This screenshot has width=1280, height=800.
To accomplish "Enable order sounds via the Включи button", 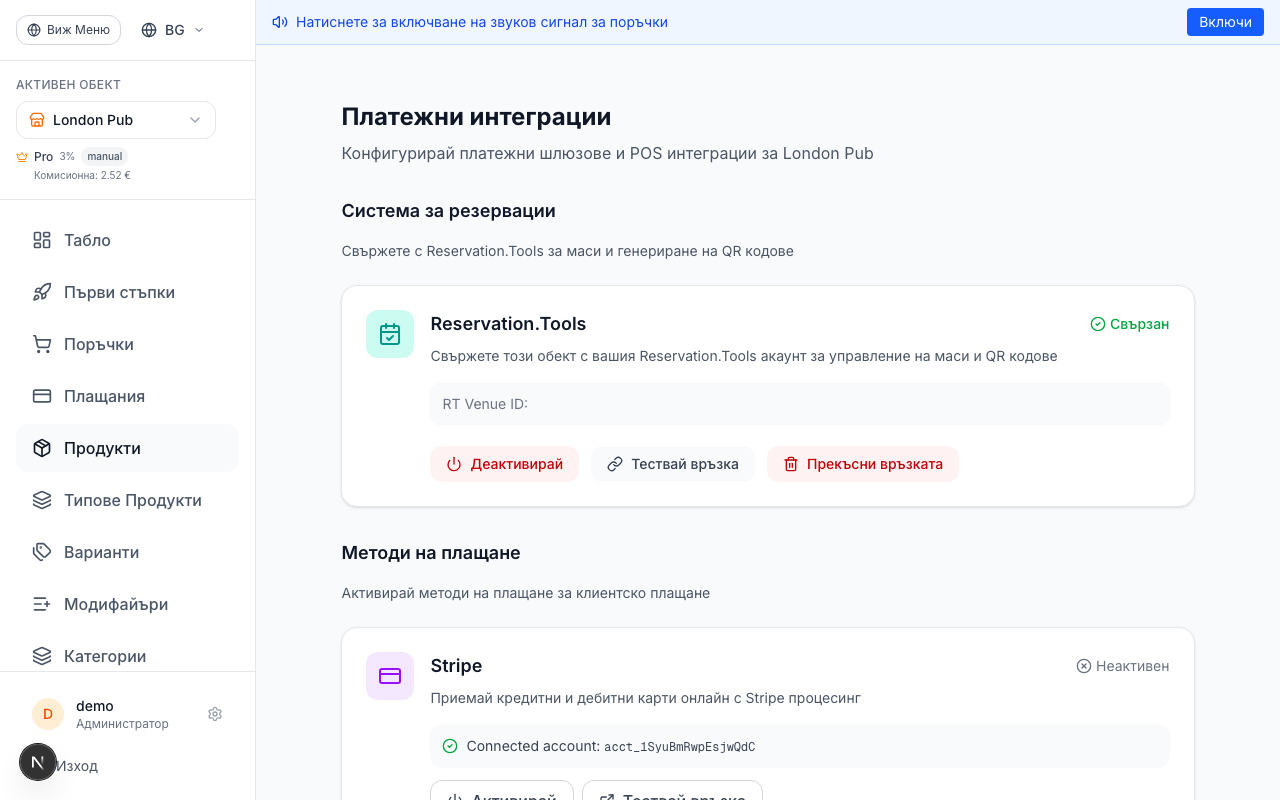I will pos(1225,21).
